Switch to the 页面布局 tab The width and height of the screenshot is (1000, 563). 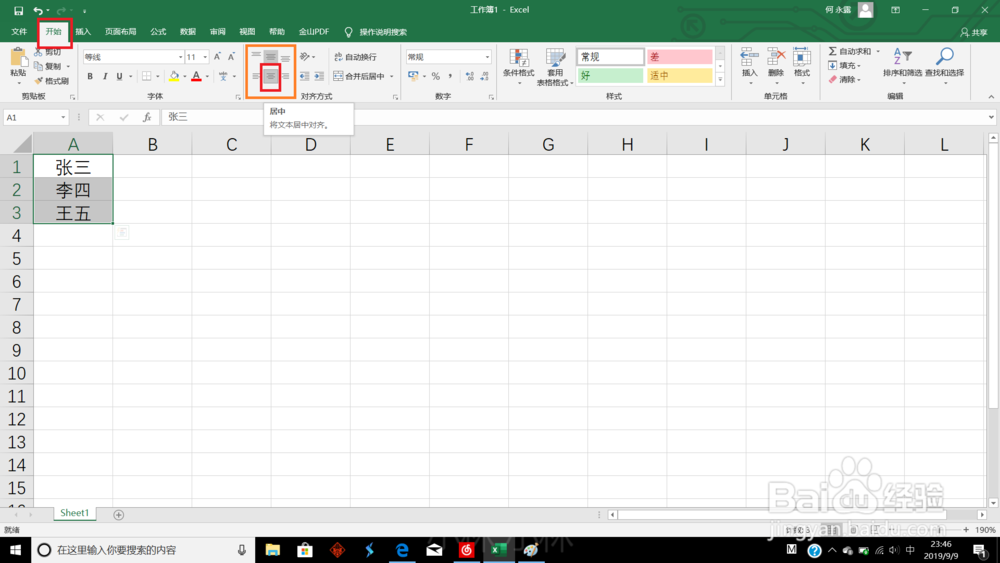click(121, 32)
